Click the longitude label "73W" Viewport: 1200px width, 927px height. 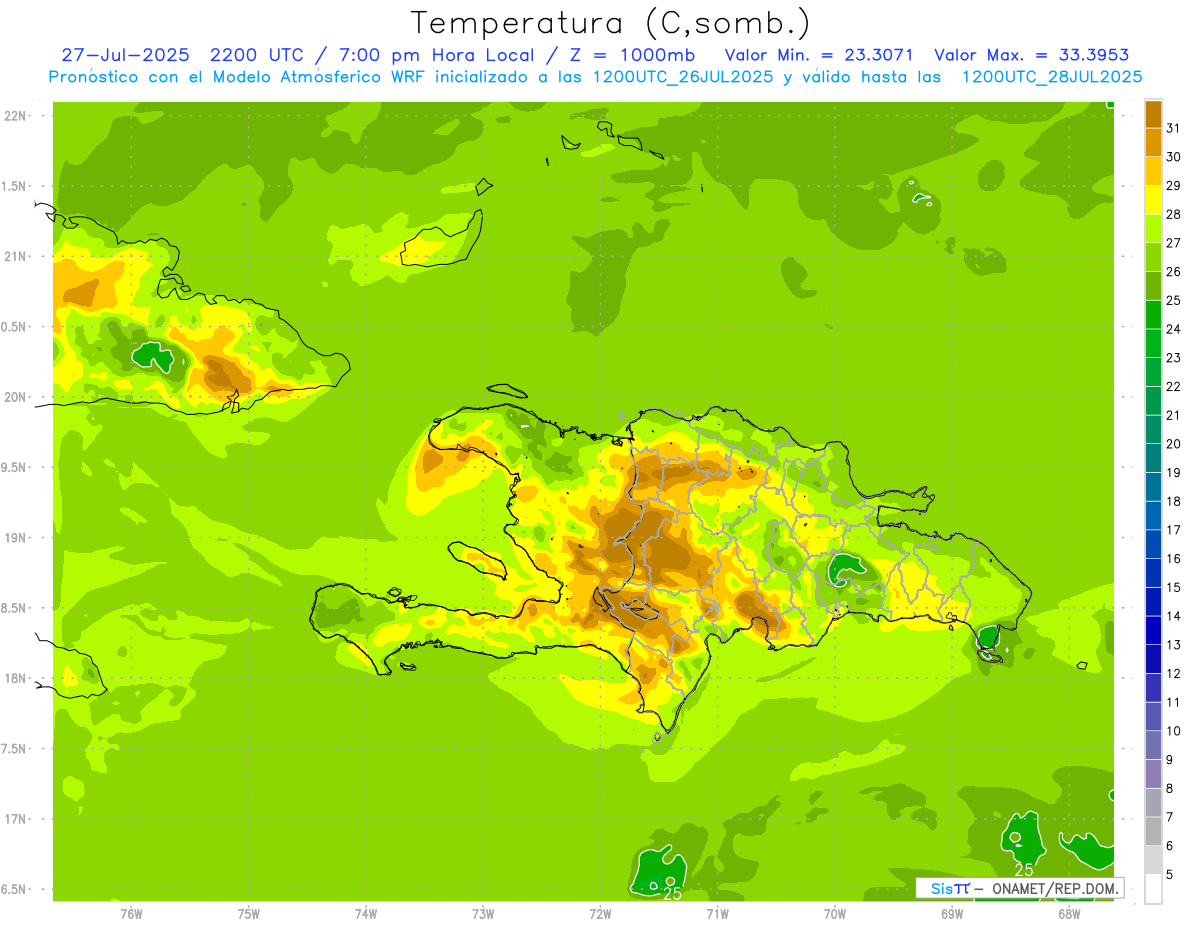point(483,914)
